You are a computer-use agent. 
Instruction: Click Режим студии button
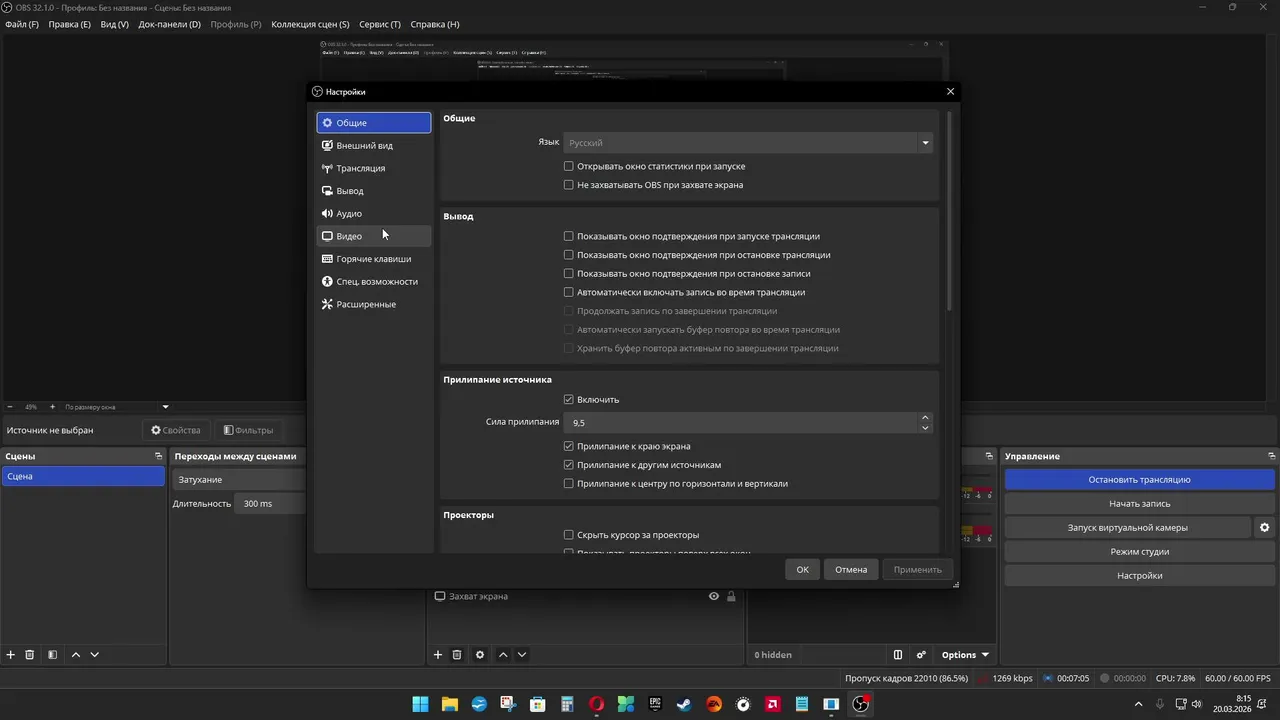click(x=1139, y=552)
